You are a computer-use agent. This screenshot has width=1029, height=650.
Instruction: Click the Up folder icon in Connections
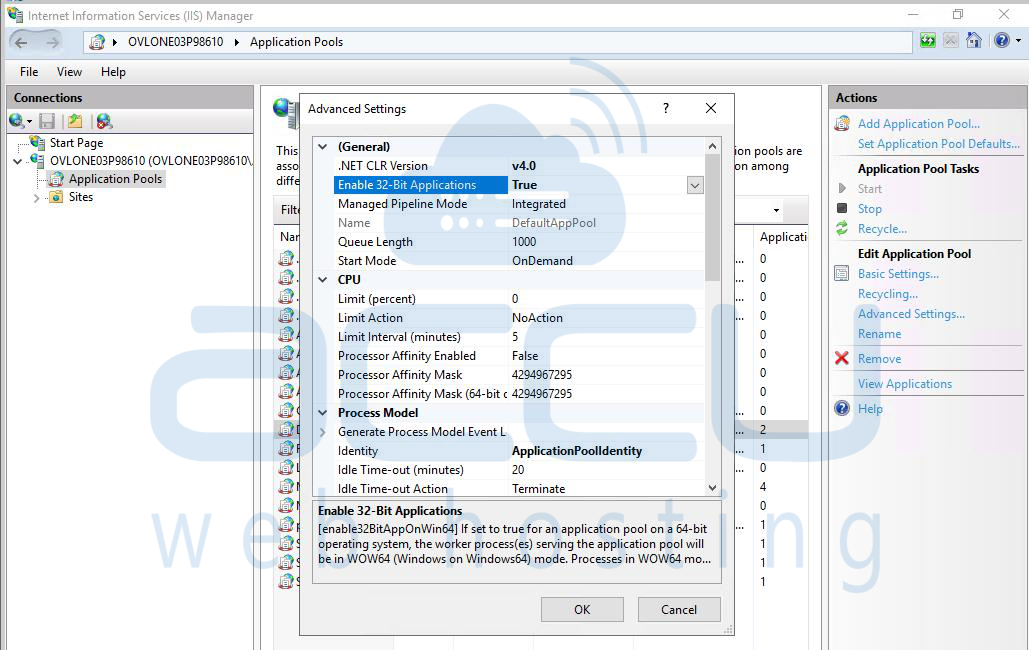coord(75,121)
